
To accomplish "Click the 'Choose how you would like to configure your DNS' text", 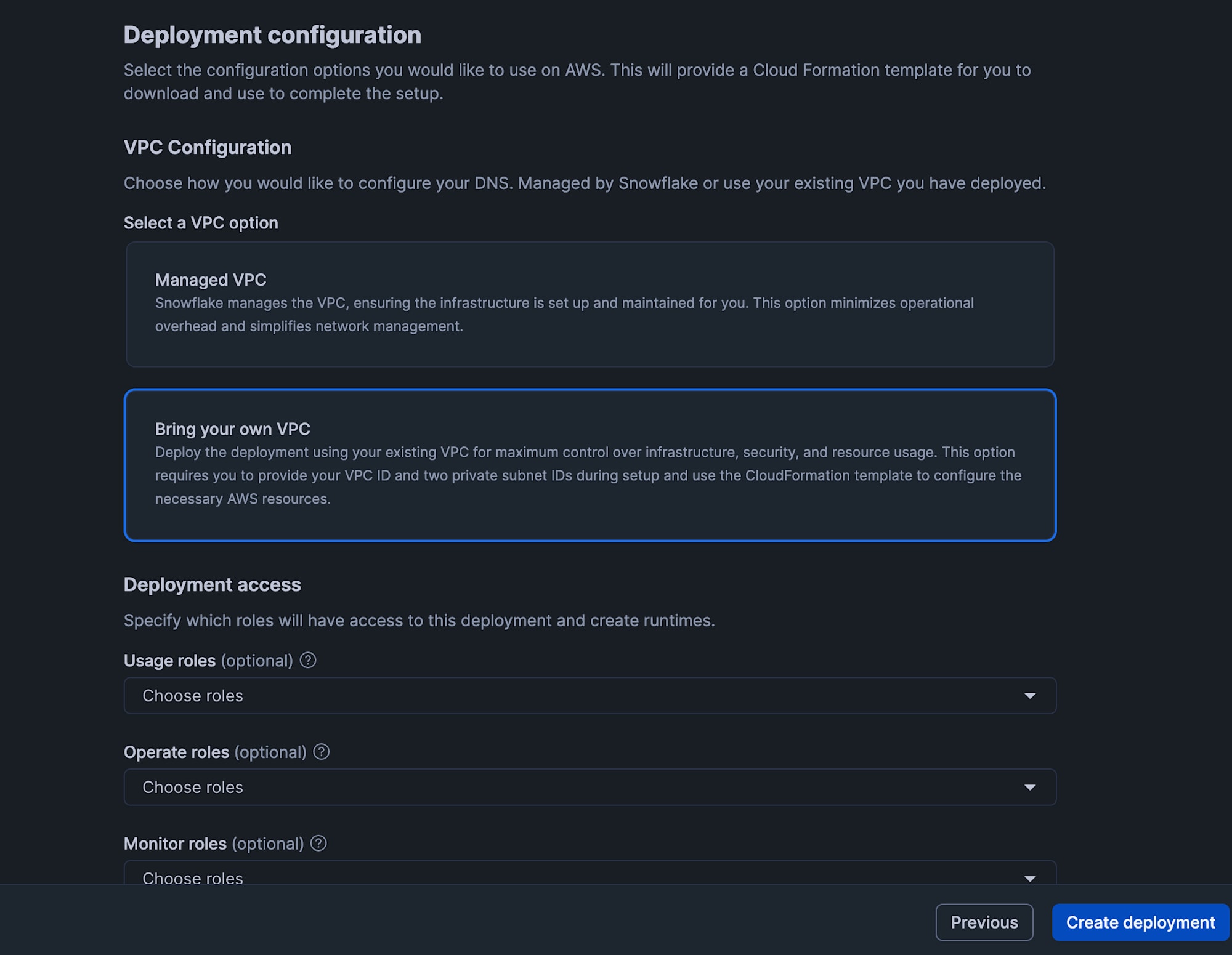I will coord(585,183).
